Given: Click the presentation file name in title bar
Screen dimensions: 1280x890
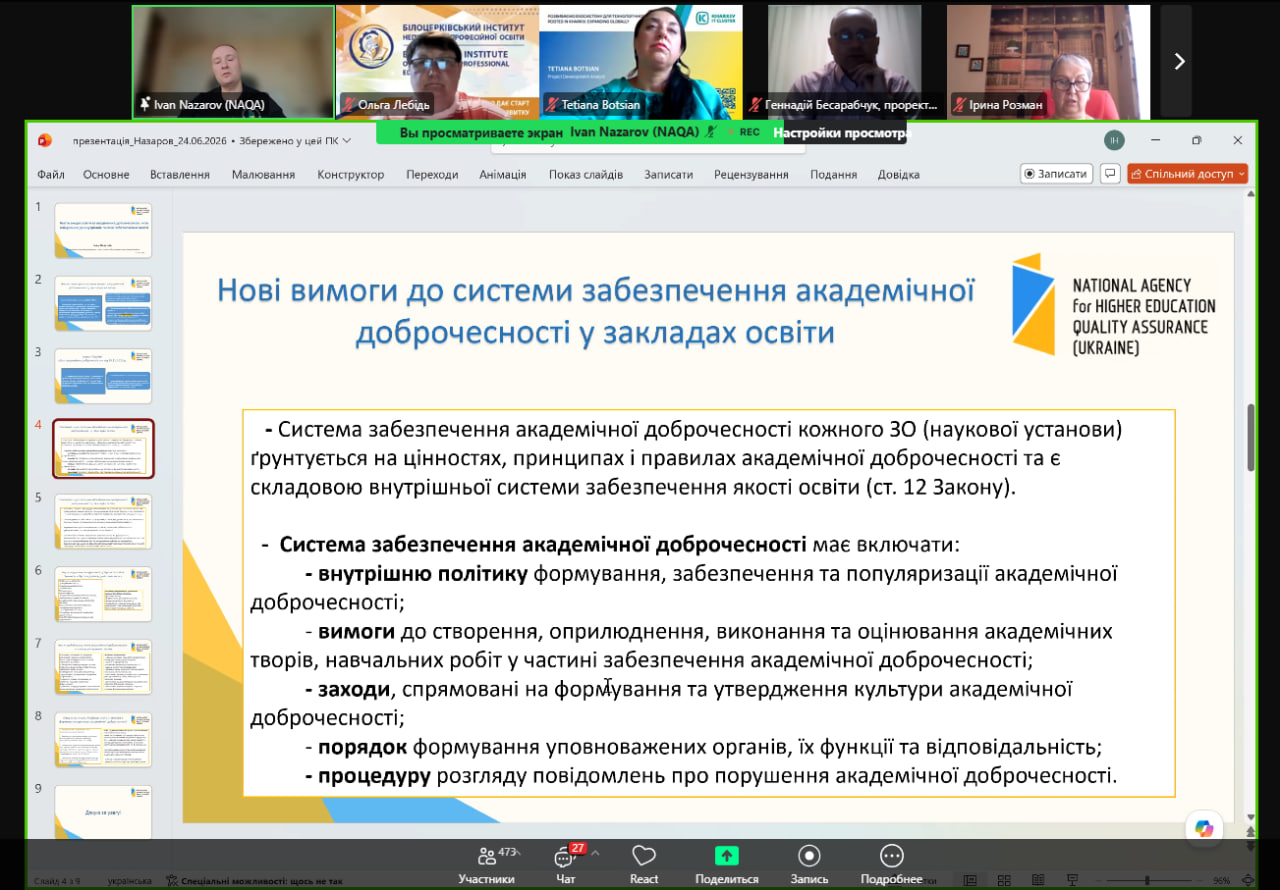Looking at the screenshot, I should tap(149, 141).
